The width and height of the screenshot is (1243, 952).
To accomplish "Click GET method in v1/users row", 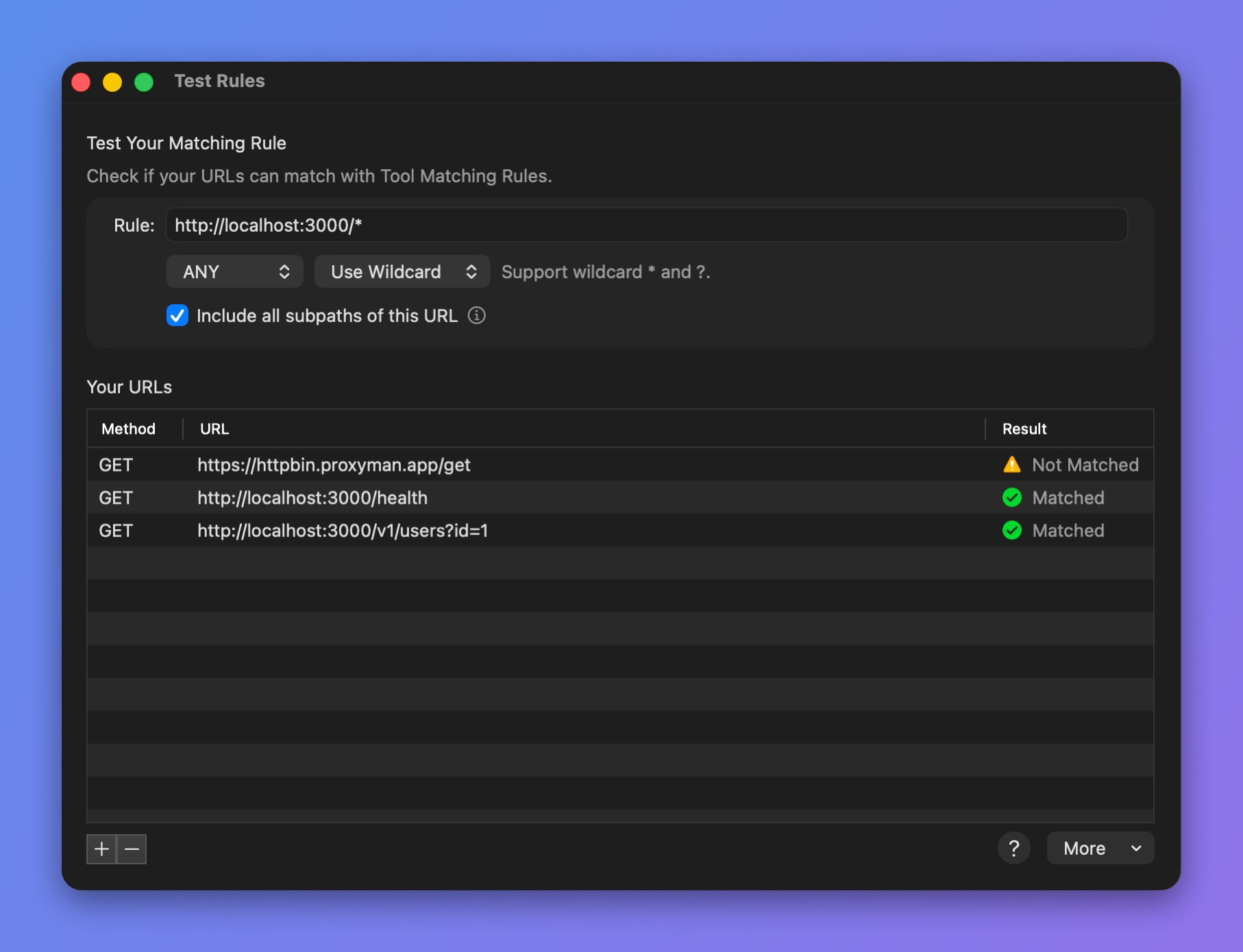I will (116, 530).
